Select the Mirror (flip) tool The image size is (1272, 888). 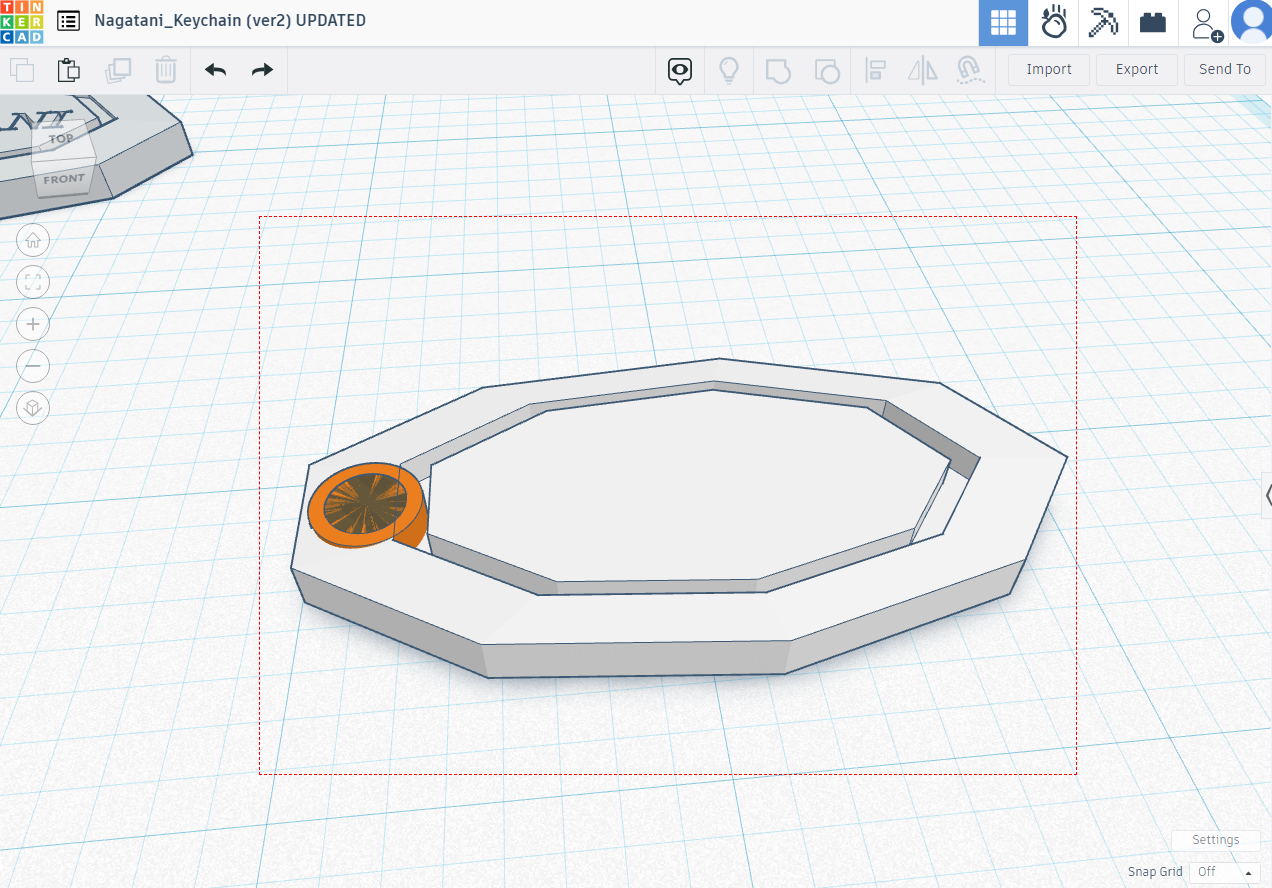(921, 70)
